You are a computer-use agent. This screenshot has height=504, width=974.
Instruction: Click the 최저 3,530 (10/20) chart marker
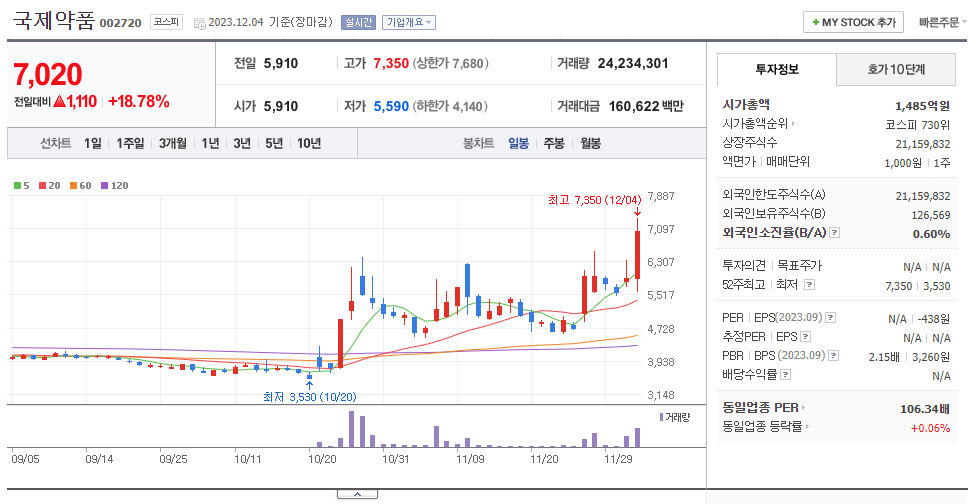click(310, 396)
